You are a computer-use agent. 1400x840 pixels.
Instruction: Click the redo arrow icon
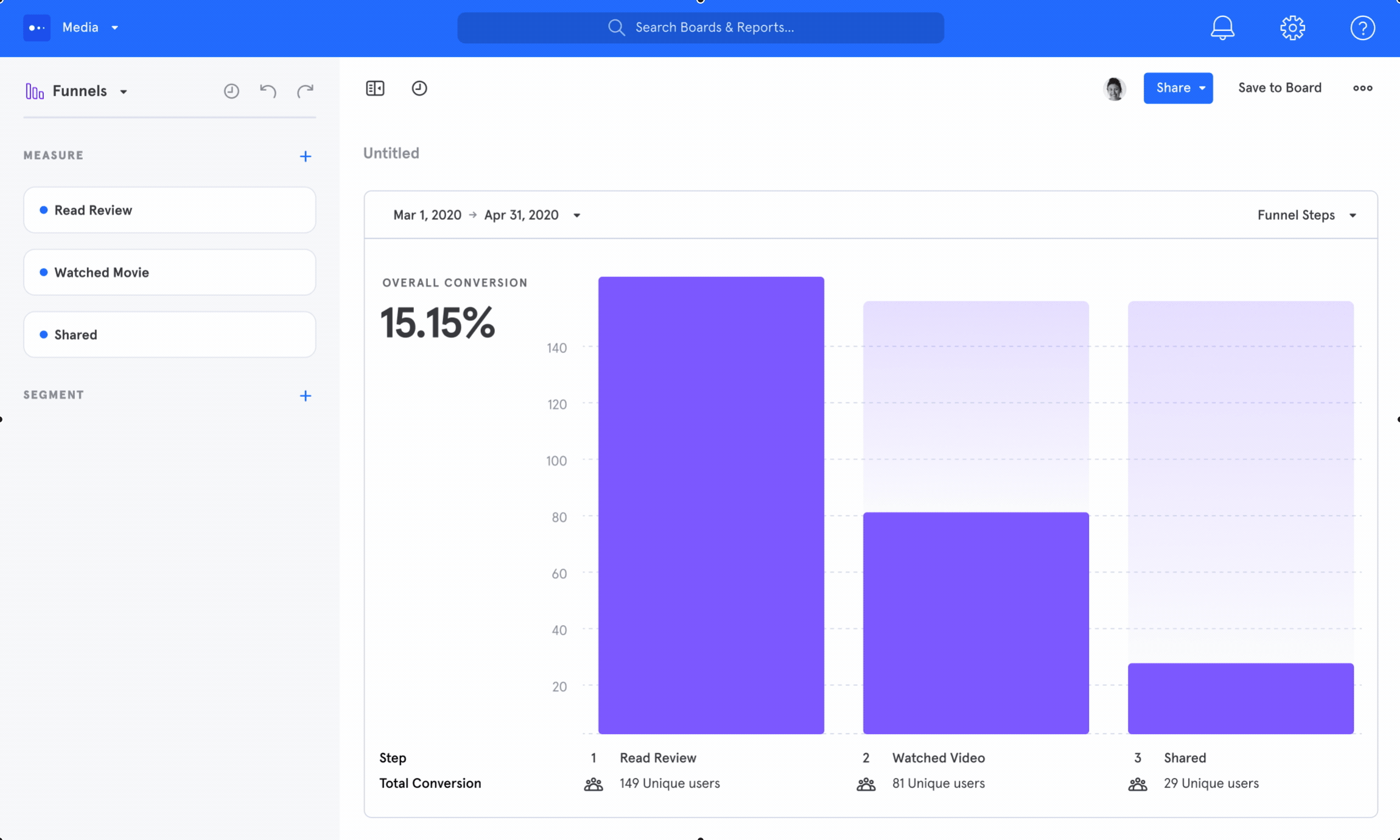point(305,90)
